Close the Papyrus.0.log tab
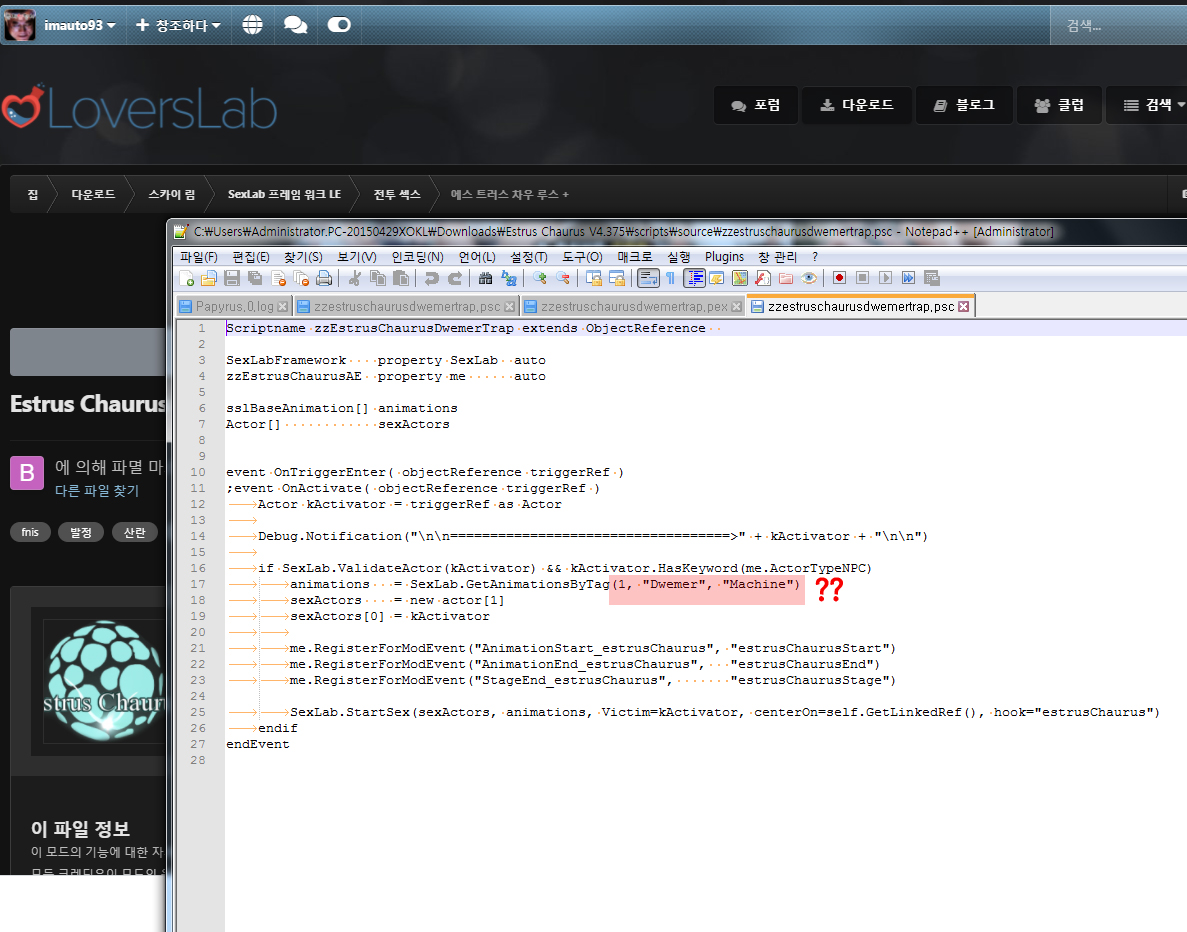This screenshot has width=1187, height=932. tap(282, 307)
